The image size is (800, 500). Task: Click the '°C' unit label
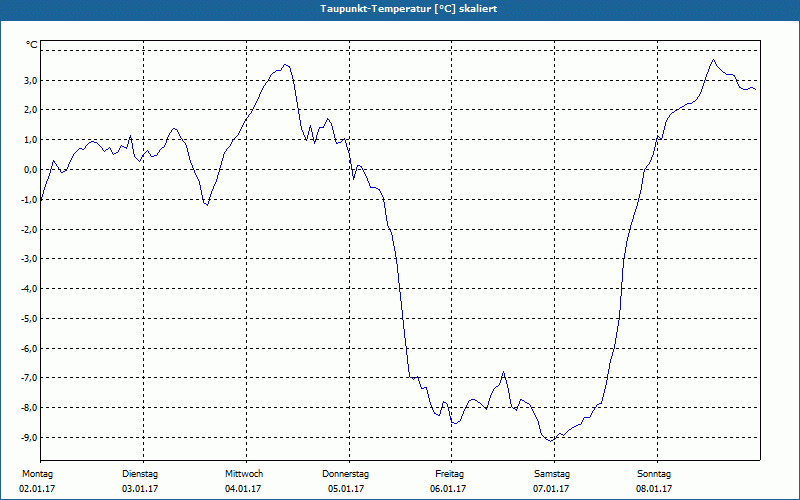32,45
